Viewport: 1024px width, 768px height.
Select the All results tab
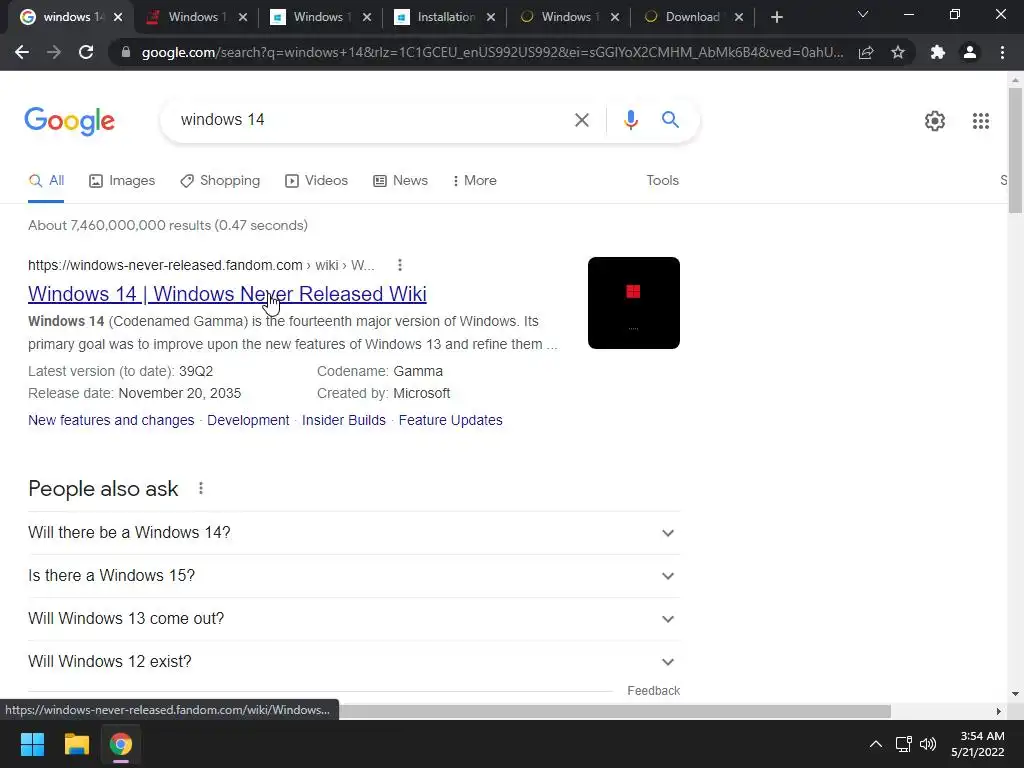pyautogui.click(x=46, y=180)
